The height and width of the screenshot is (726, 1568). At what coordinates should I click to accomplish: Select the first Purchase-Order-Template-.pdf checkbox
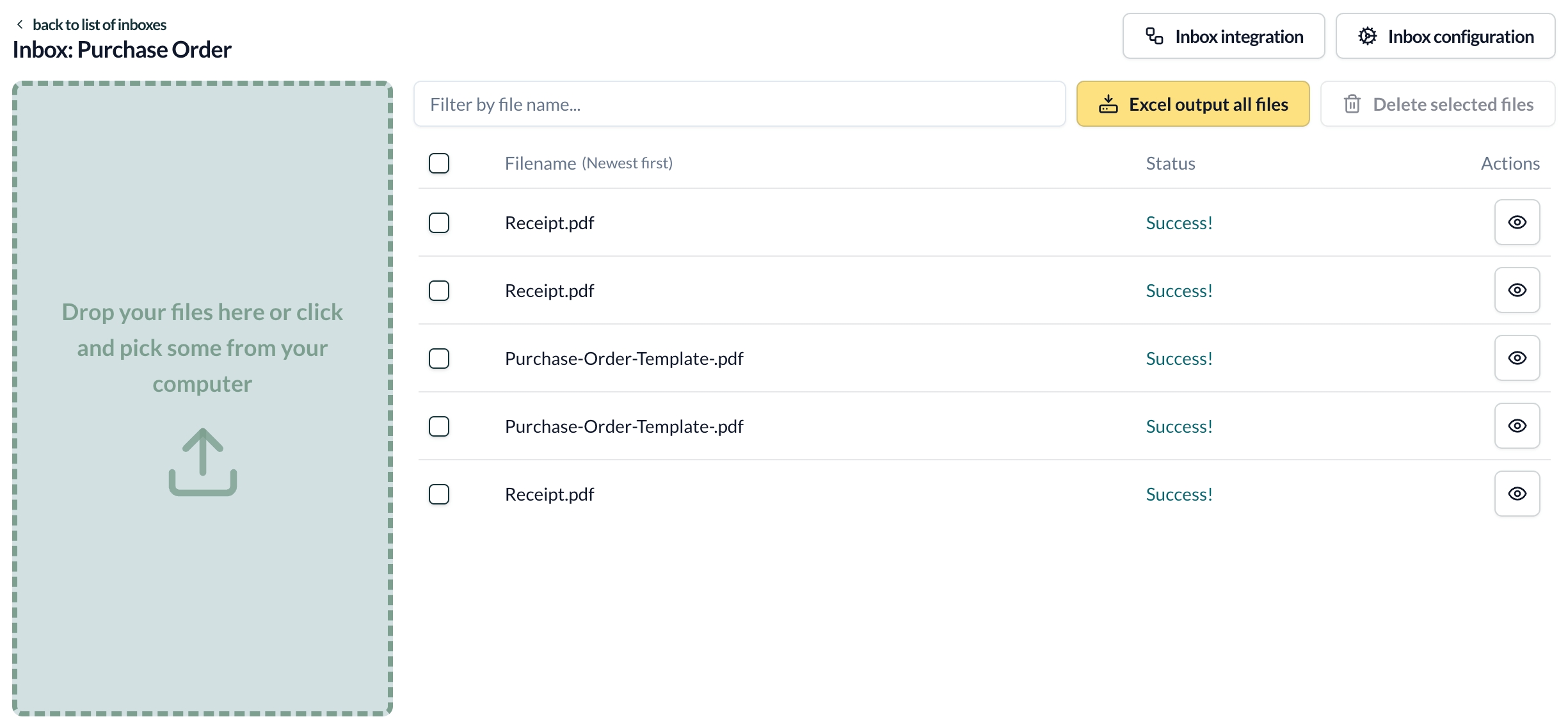(x=439, y=359)
